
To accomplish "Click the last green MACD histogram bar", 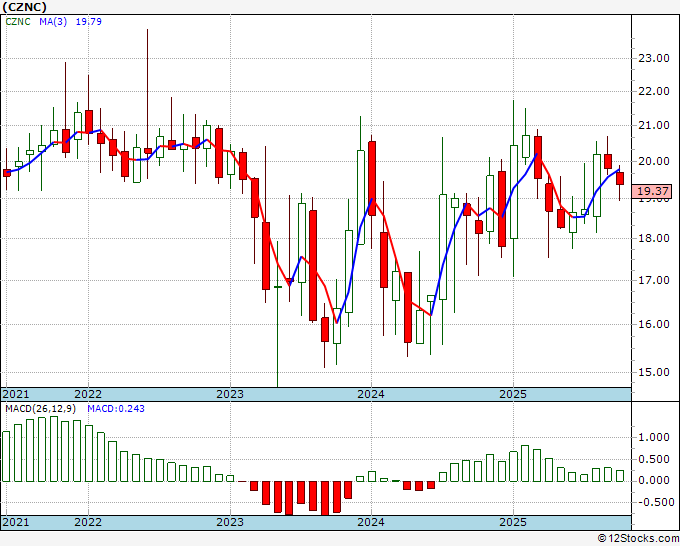I will click(x=620, y=476).
